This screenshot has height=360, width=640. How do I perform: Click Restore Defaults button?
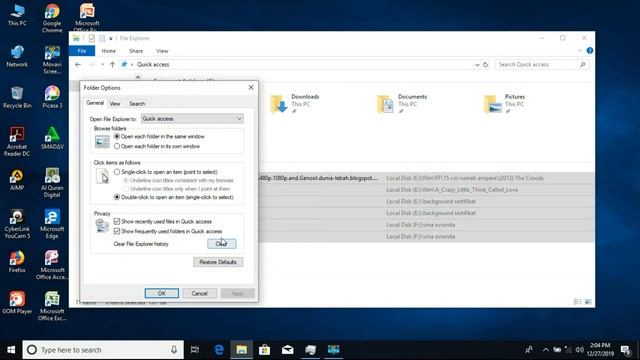[218, 262]
